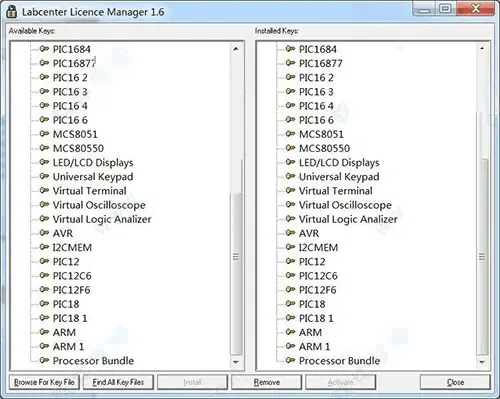Select Virtual Logic Analizer in Available Keys
This screenshot has height=399, width=500.
[102, 219]
